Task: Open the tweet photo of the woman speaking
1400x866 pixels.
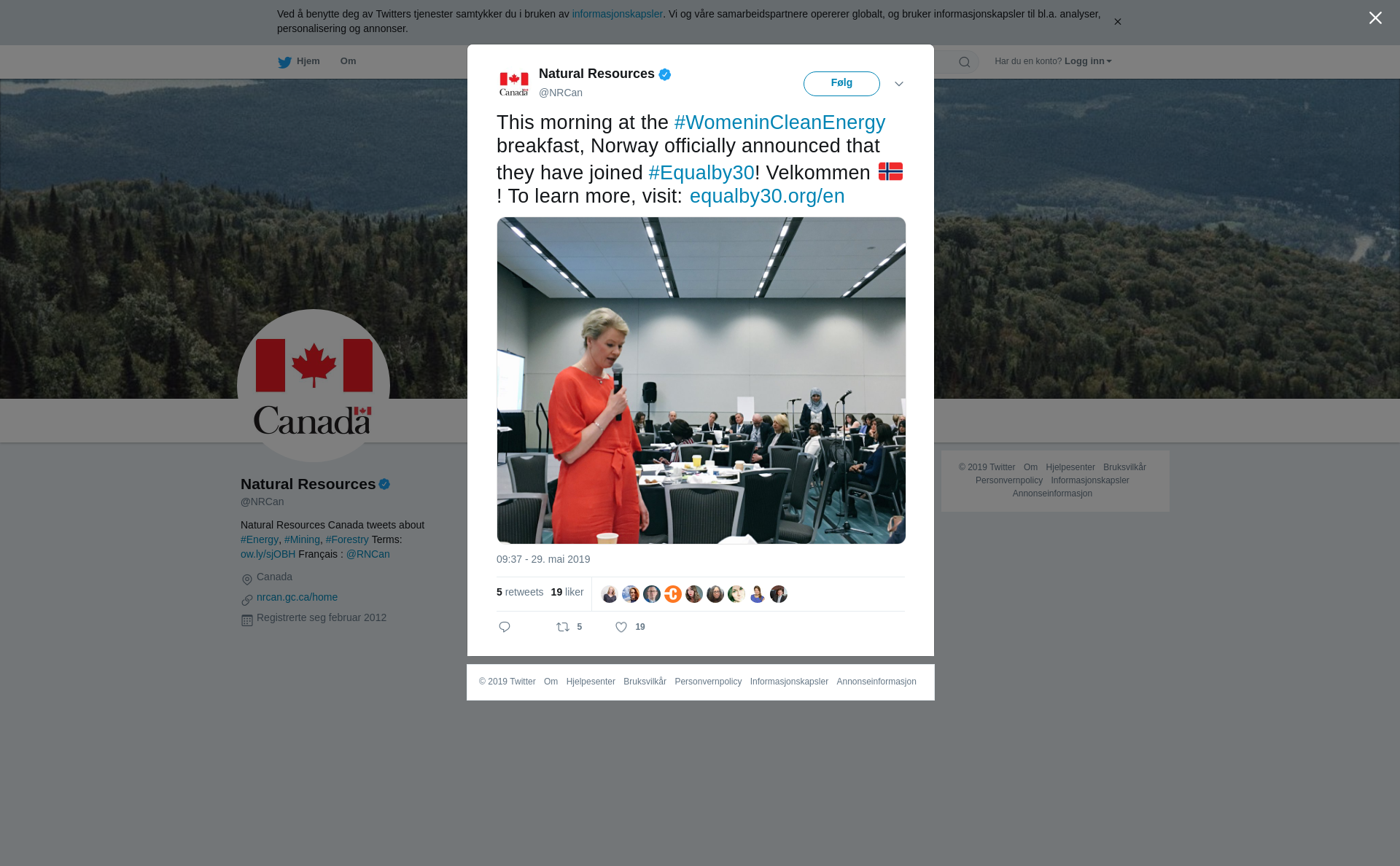Action: [x=701, y=381]
